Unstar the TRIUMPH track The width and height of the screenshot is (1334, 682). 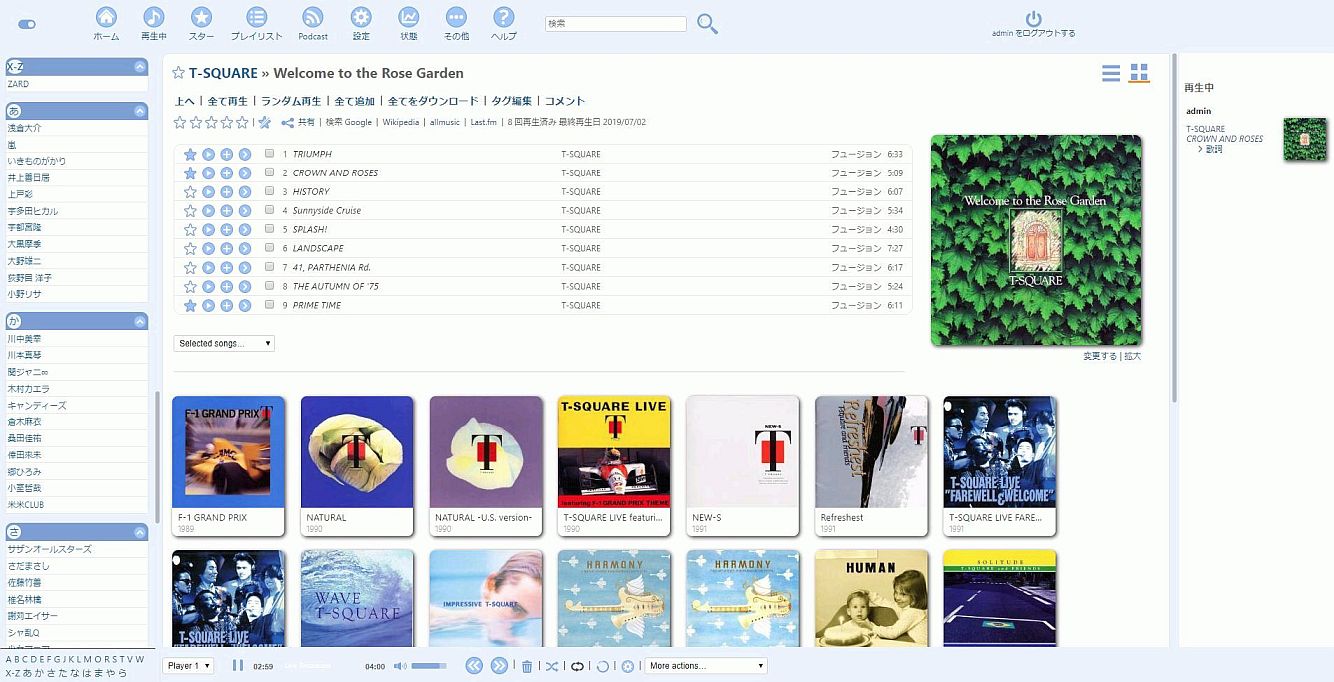pyautogui.click(x=190, y=155)
